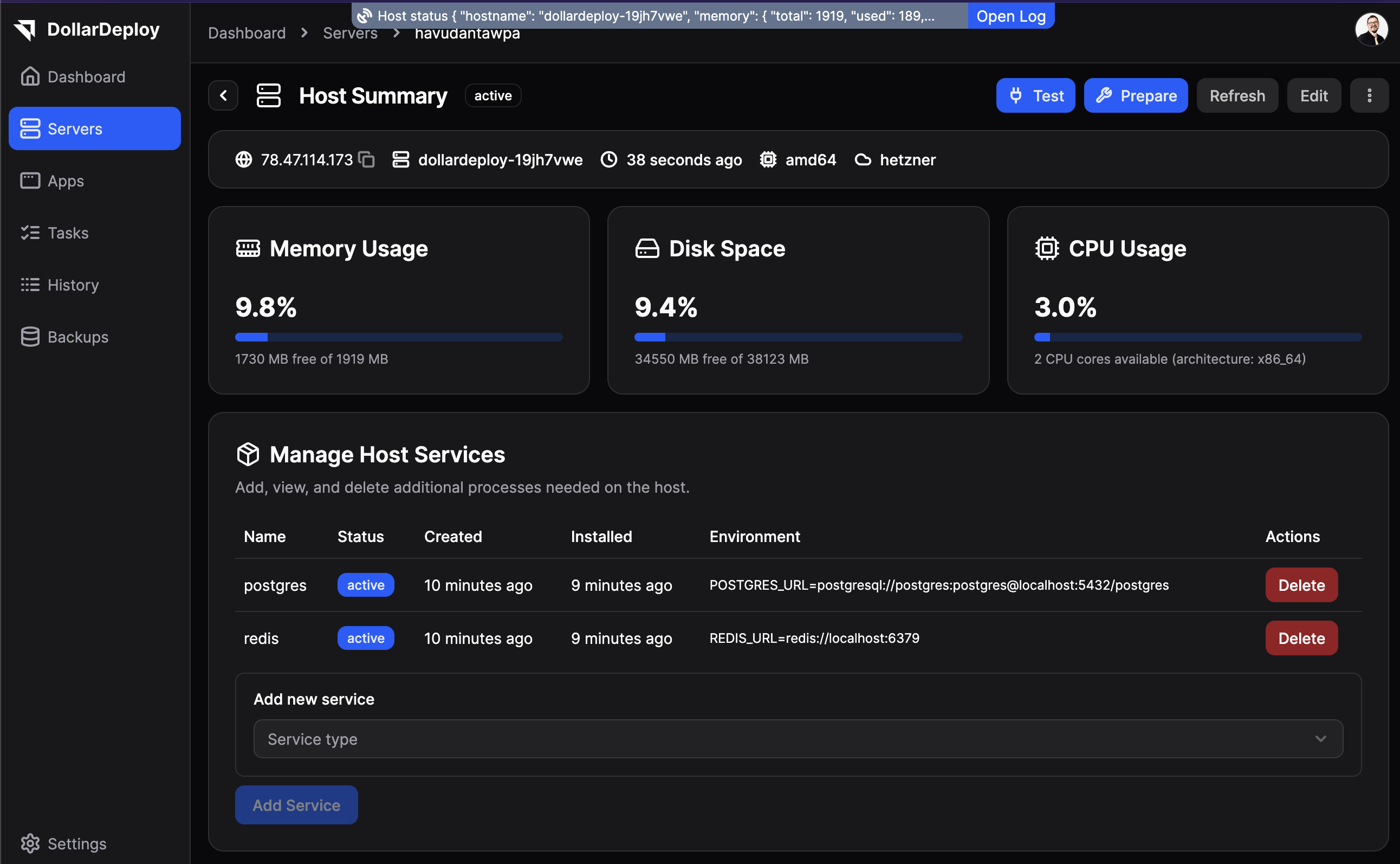Expand the Service type dropdown
The width and height of the screenshot is (1400, 864).
pos(798,739)
